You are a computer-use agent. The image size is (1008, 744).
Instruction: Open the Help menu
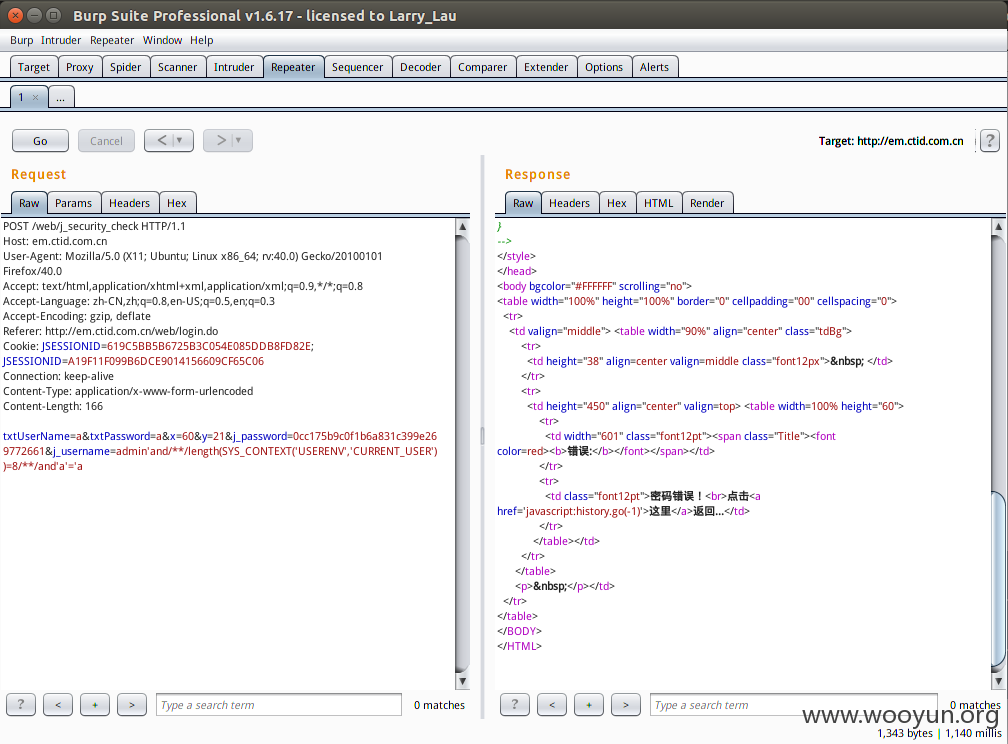[x=201, y=40]
